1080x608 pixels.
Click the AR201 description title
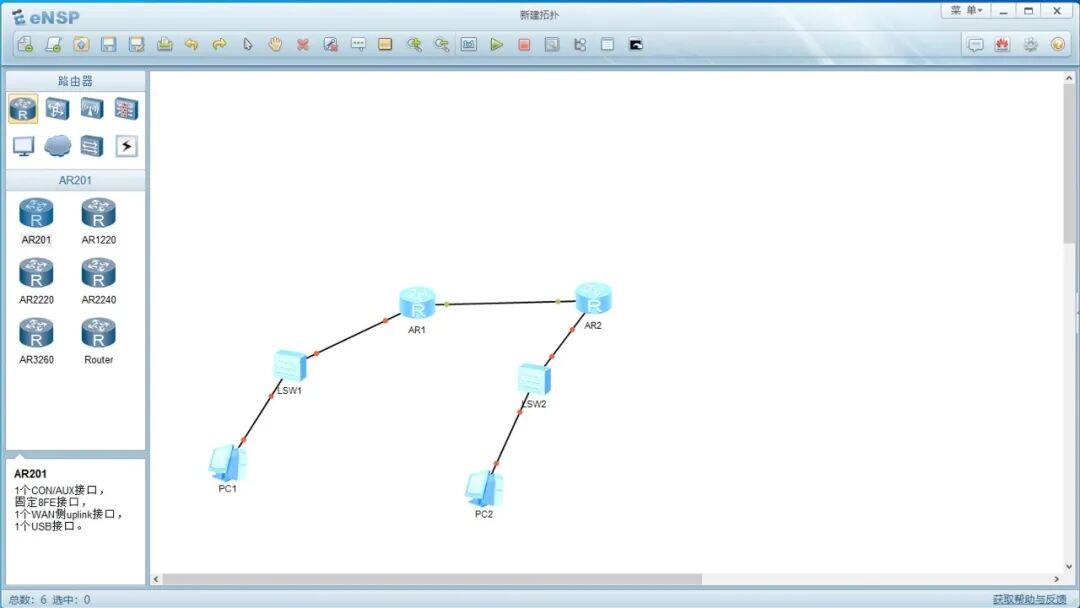(30, 474)
